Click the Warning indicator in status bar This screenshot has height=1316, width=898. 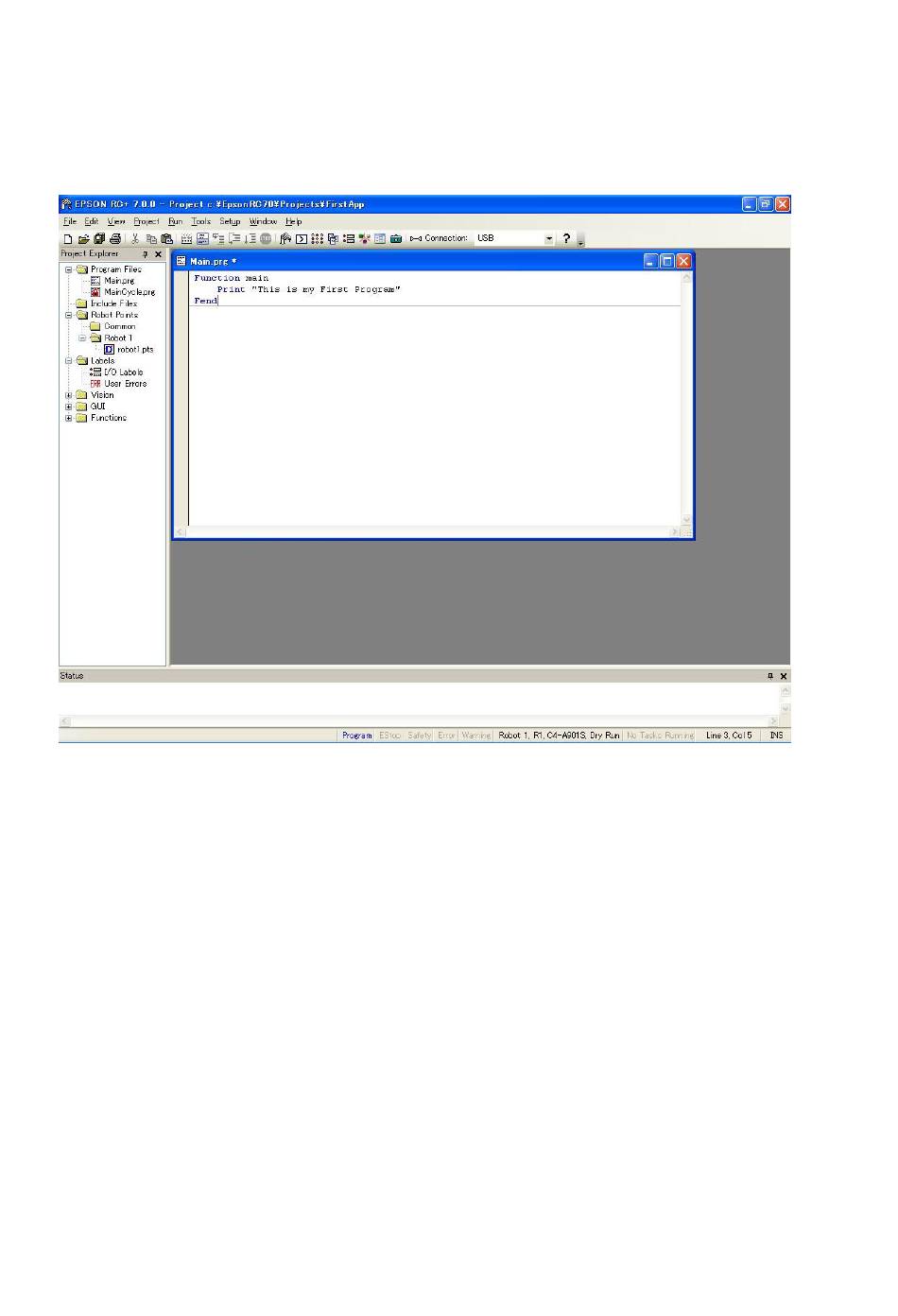pyautogui.click(x=476, y=736)
